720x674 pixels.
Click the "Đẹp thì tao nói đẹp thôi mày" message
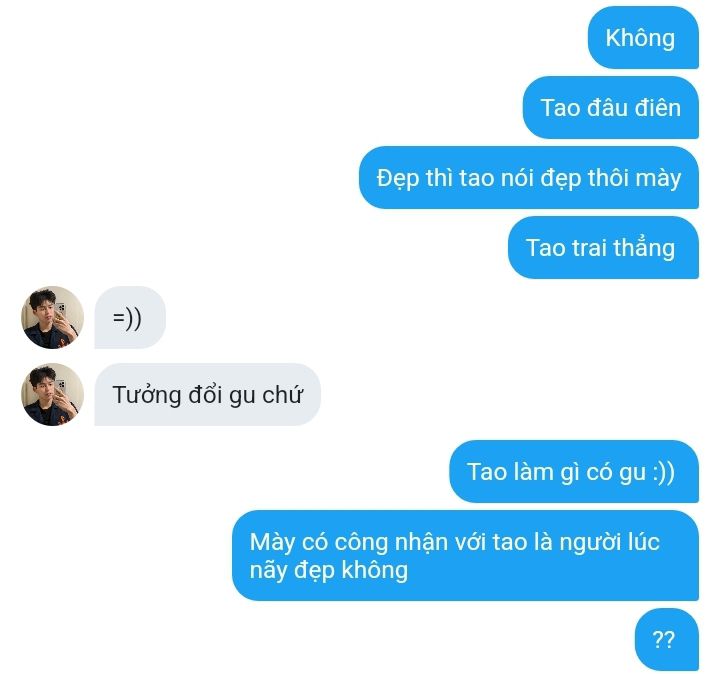coord(529,178)
